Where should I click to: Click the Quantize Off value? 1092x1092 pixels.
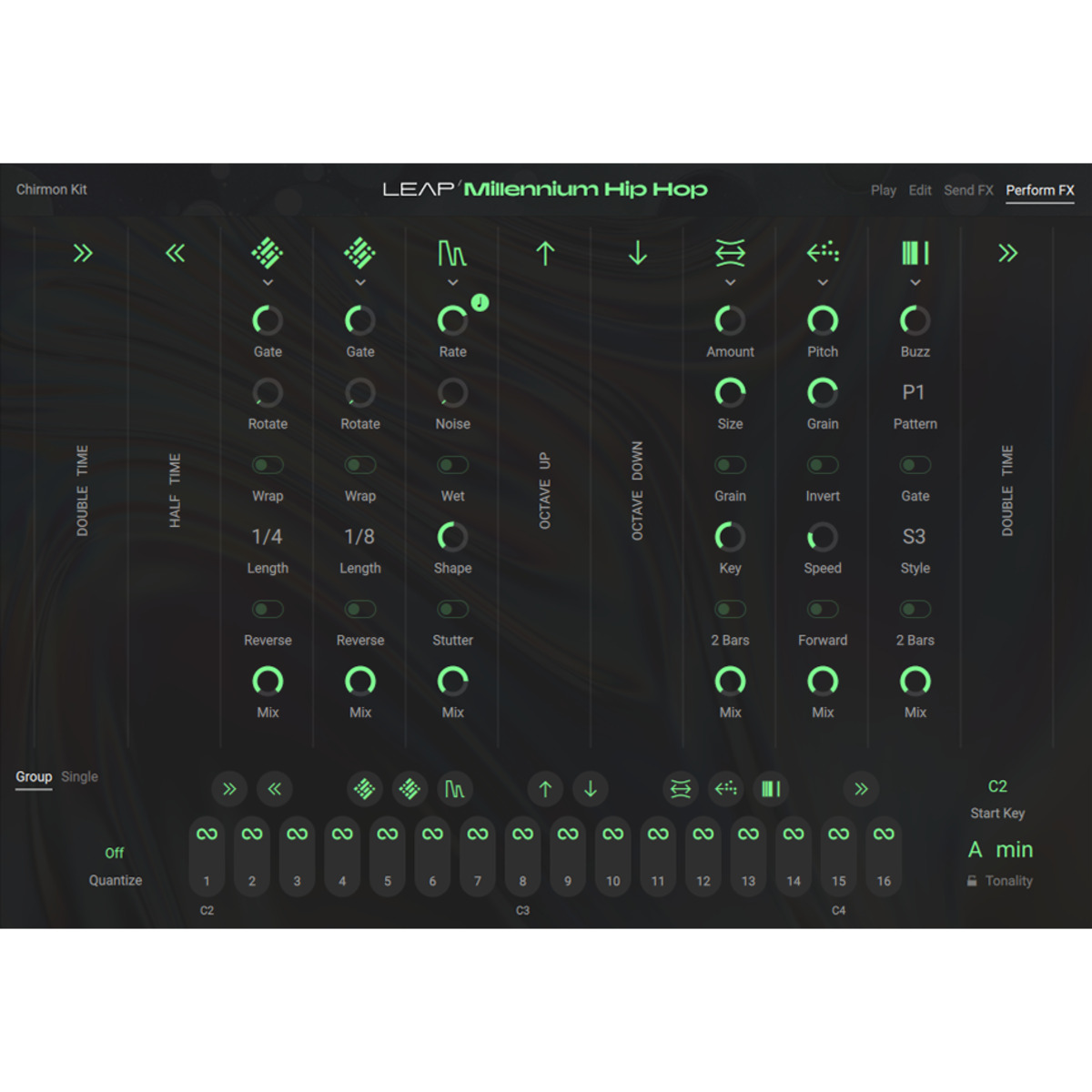coord(114,853)
